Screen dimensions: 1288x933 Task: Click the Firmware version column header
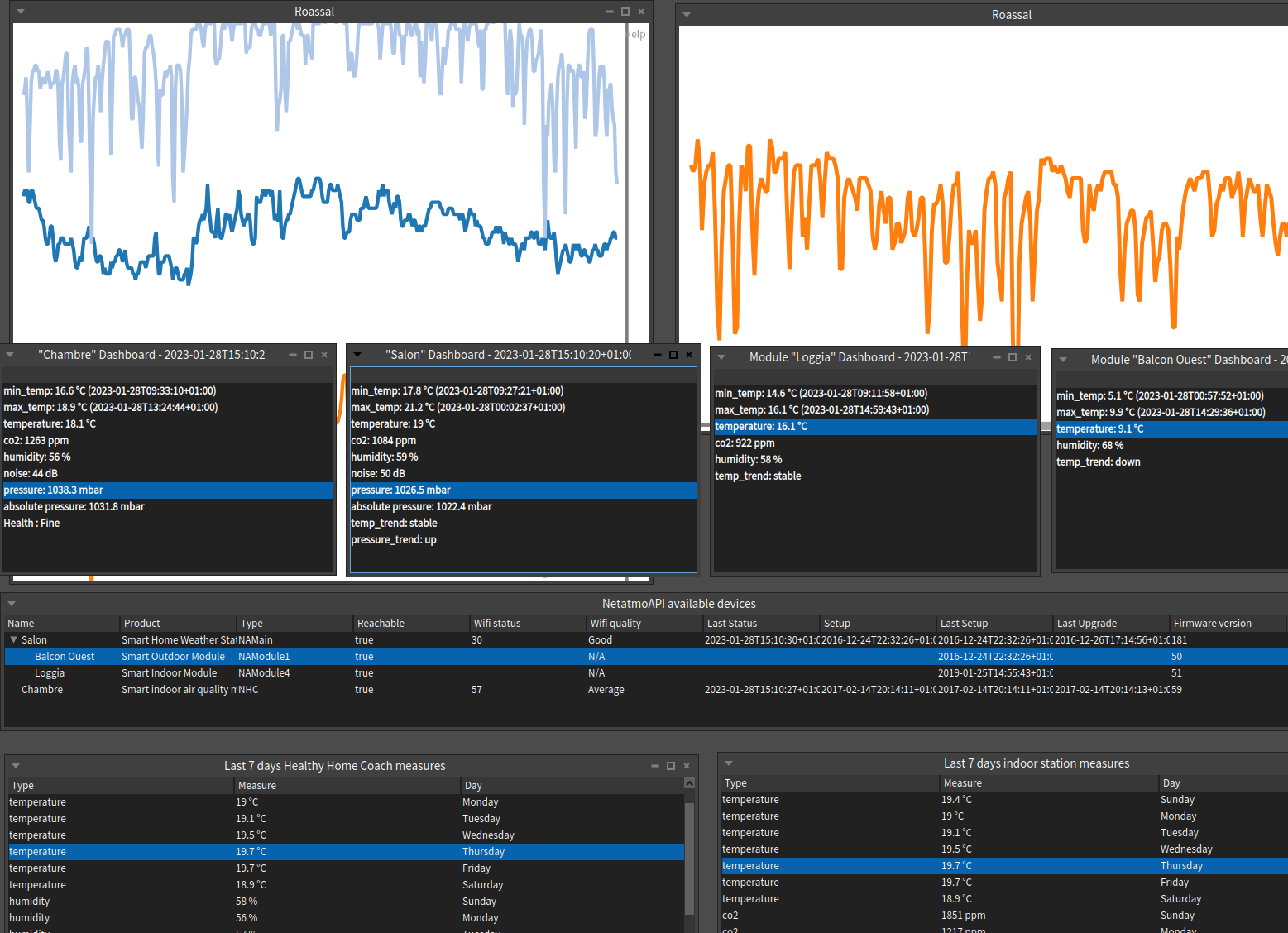(1228, 624)
